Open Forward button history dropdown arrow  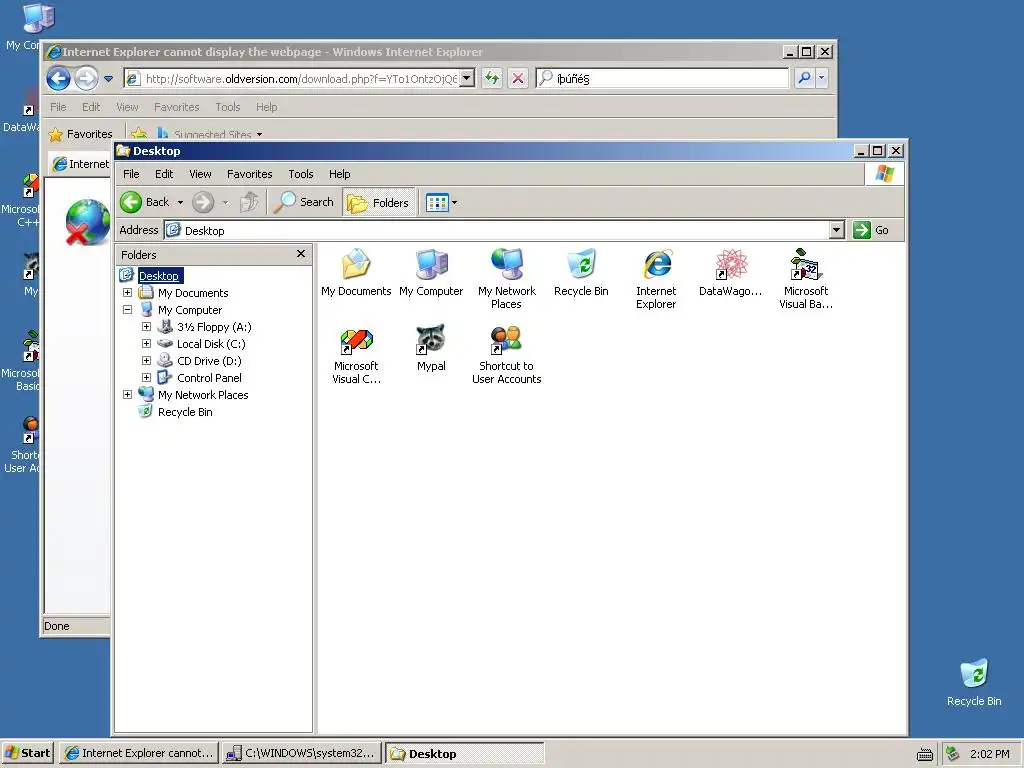click(225, 202)
